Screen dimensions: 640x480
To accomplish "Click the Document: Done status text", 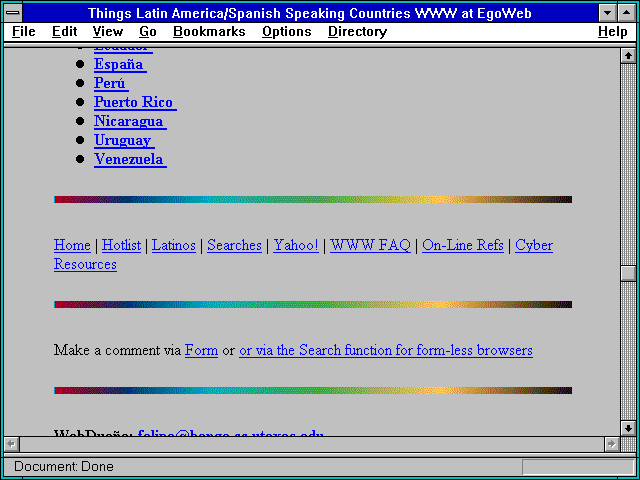I will pos(64,467).
